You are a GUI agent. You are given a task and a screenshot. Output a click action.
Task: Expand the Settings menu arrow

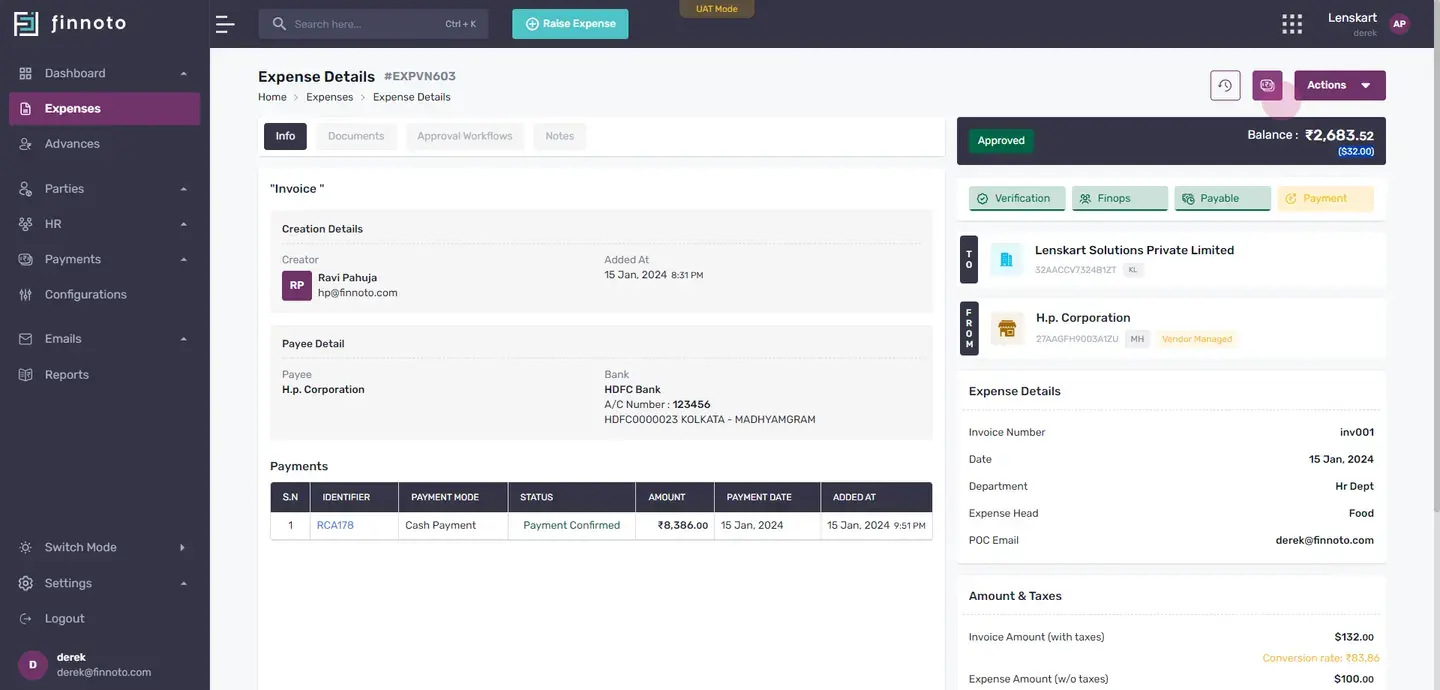(x=184, y=583)
